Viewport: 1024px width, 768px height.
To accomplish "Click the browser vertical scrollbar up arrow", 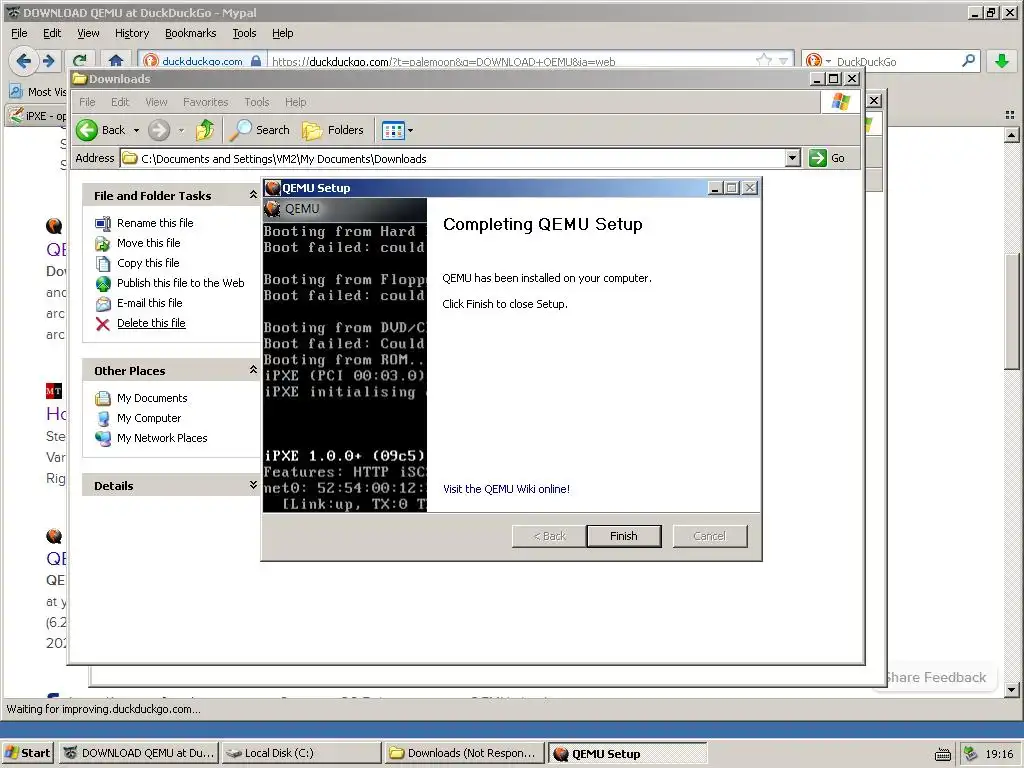I will (x=1012, y=135).
